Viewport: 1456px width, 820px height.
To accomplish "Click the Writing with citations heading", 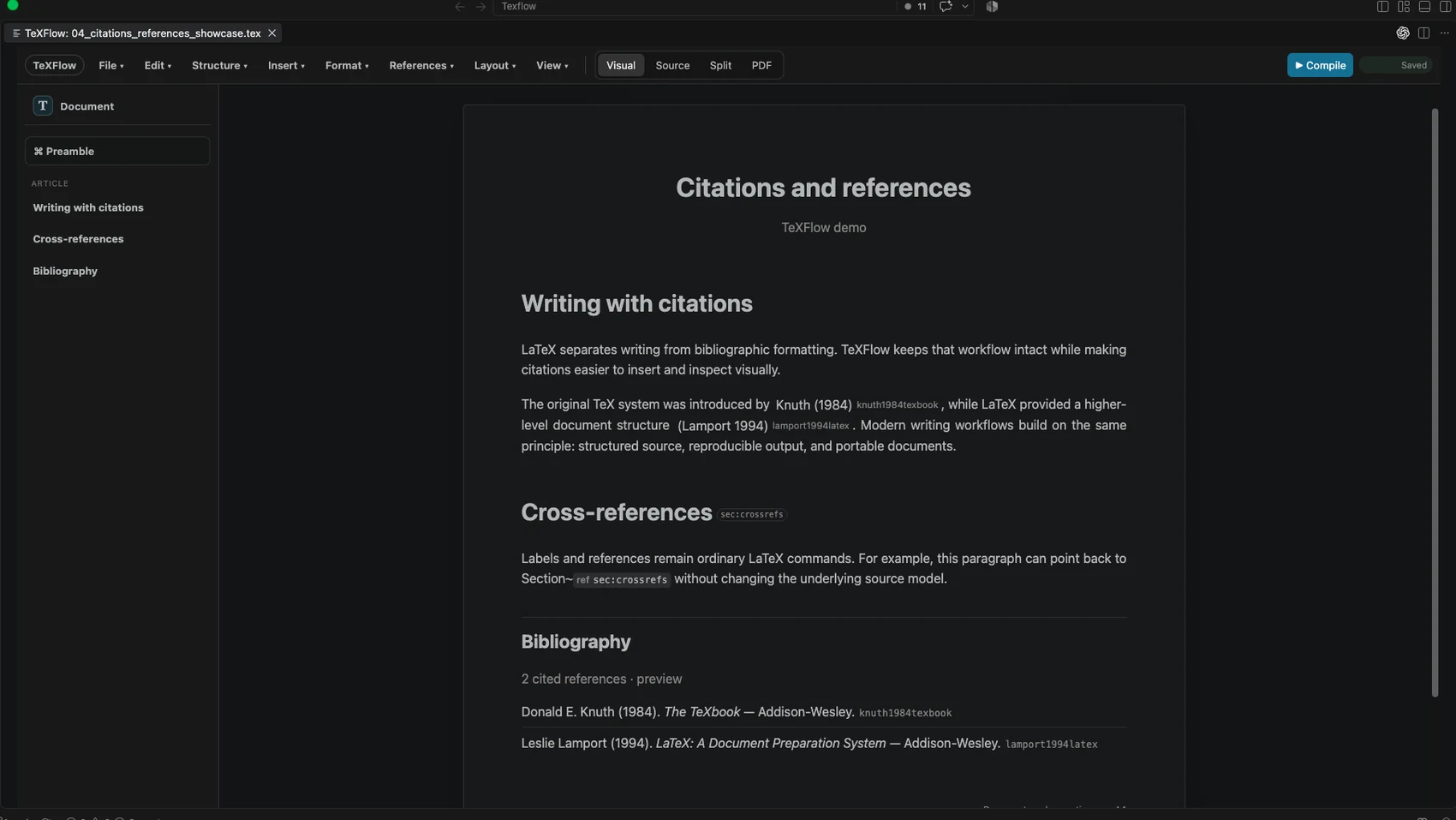I will click(636, 303).
